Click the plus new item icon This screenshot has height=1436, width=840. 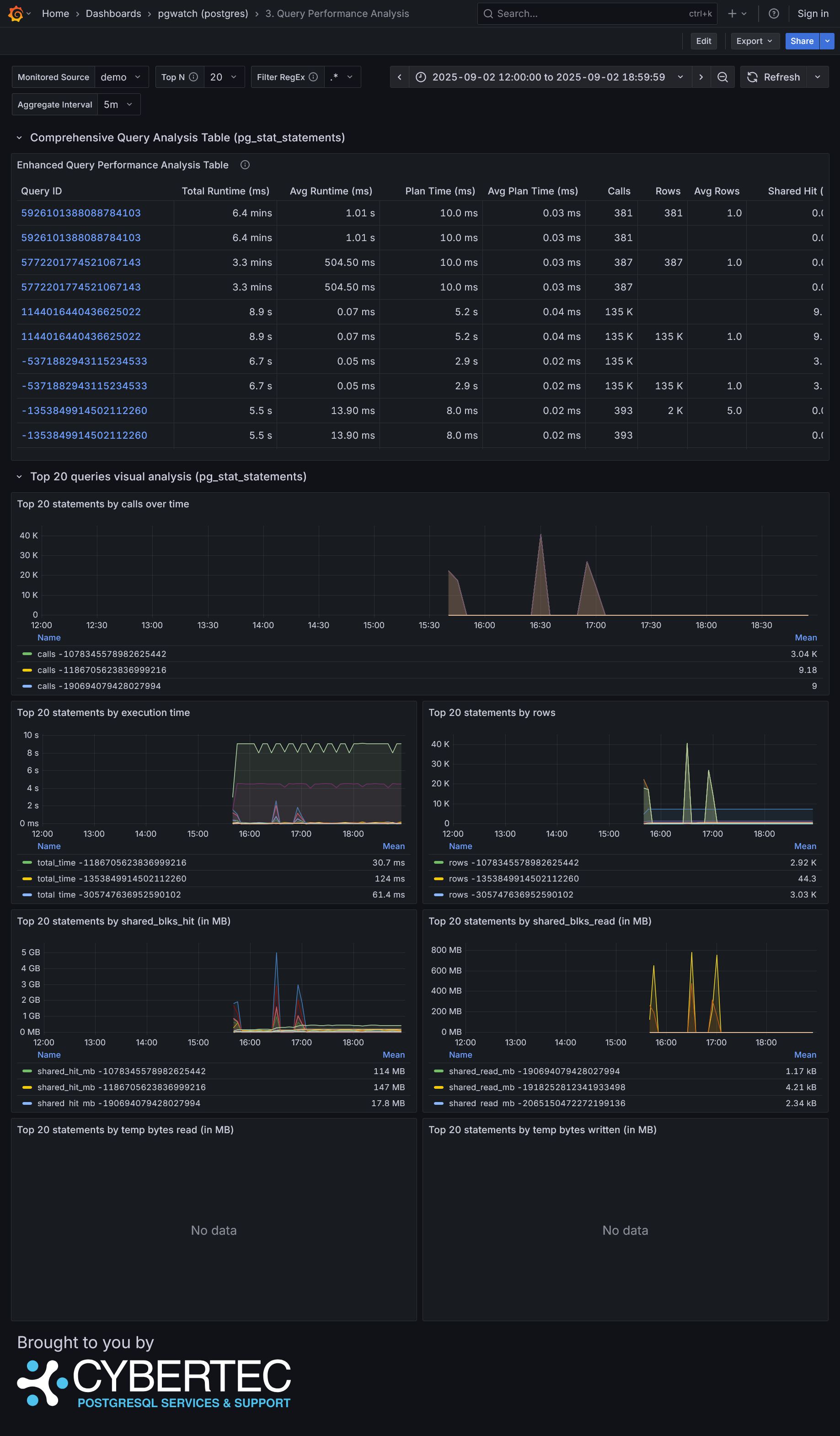[x=733, y=14]
